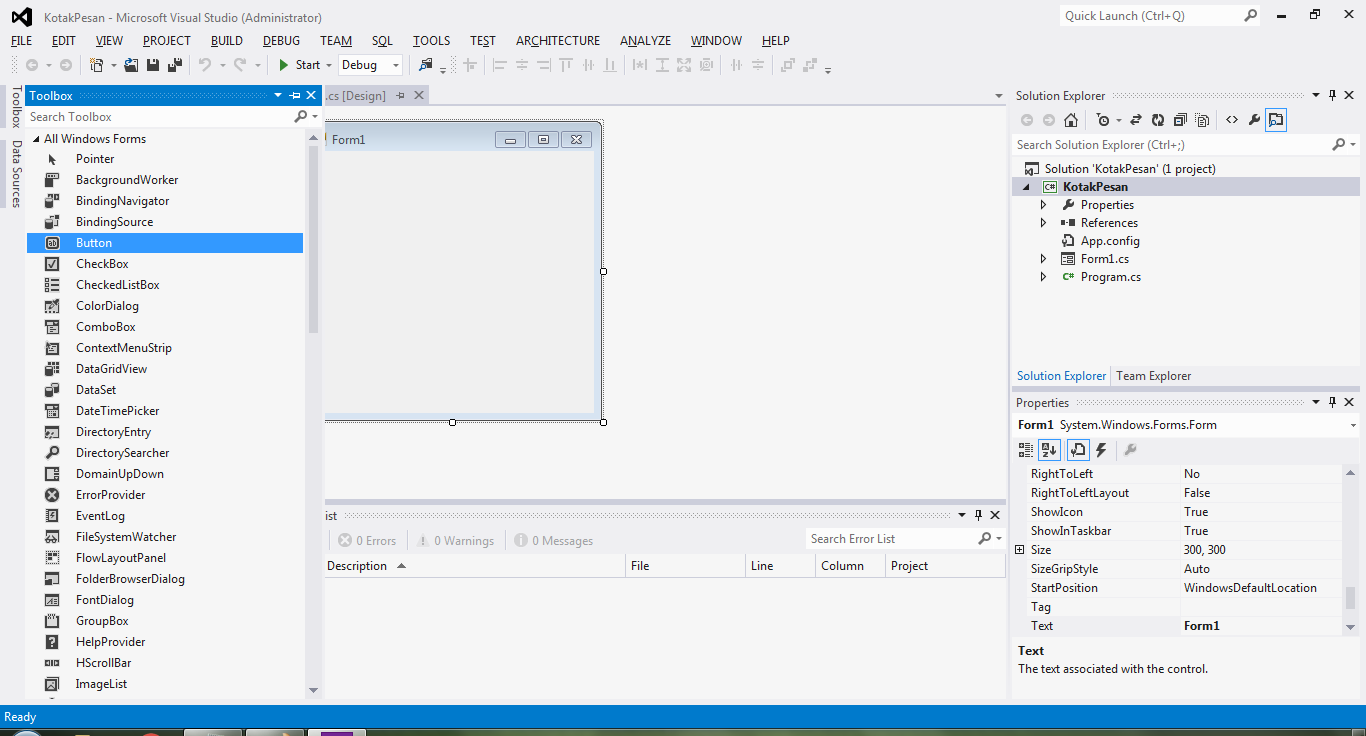Click the Start debugging button
The image size is (1366, 736).
[x=299, y=65]
